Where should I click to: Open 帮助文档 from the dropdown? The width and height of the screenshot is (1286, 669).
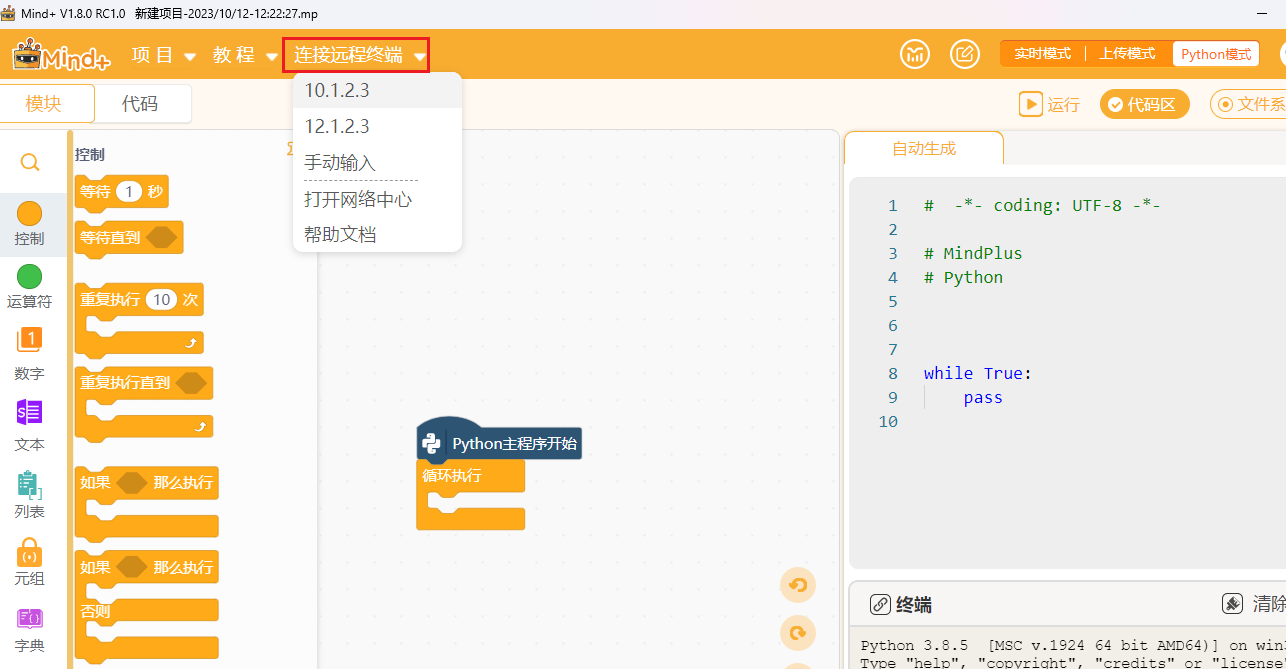click(377, 235)
